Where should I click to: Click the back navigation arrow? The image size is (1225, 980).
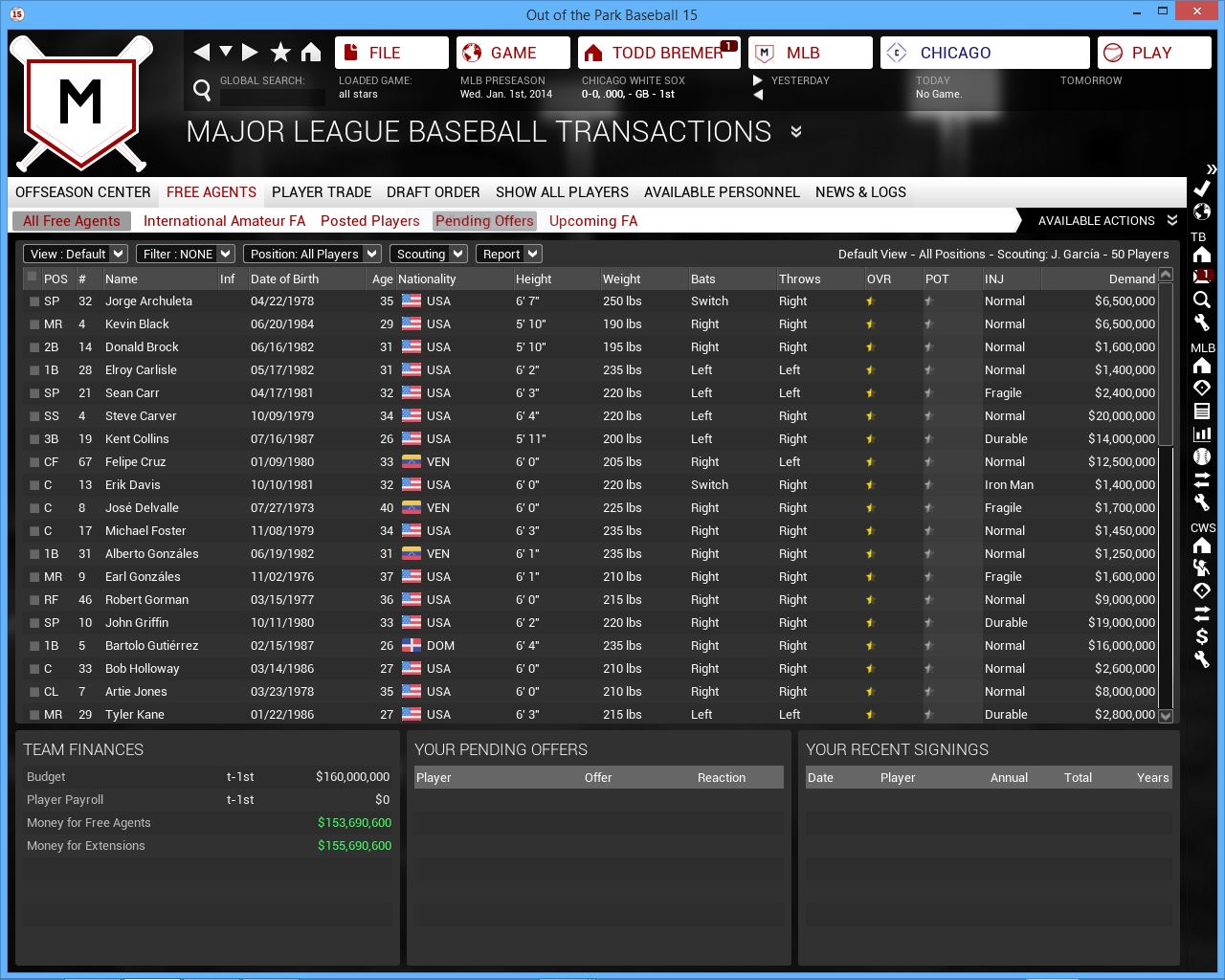(x=201, y=53)
